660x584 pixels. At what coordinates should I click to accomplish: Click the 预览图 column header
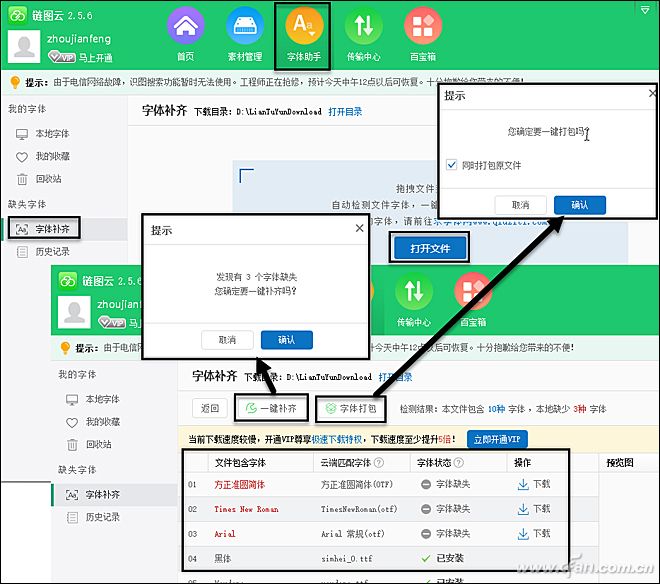[620, 463]
